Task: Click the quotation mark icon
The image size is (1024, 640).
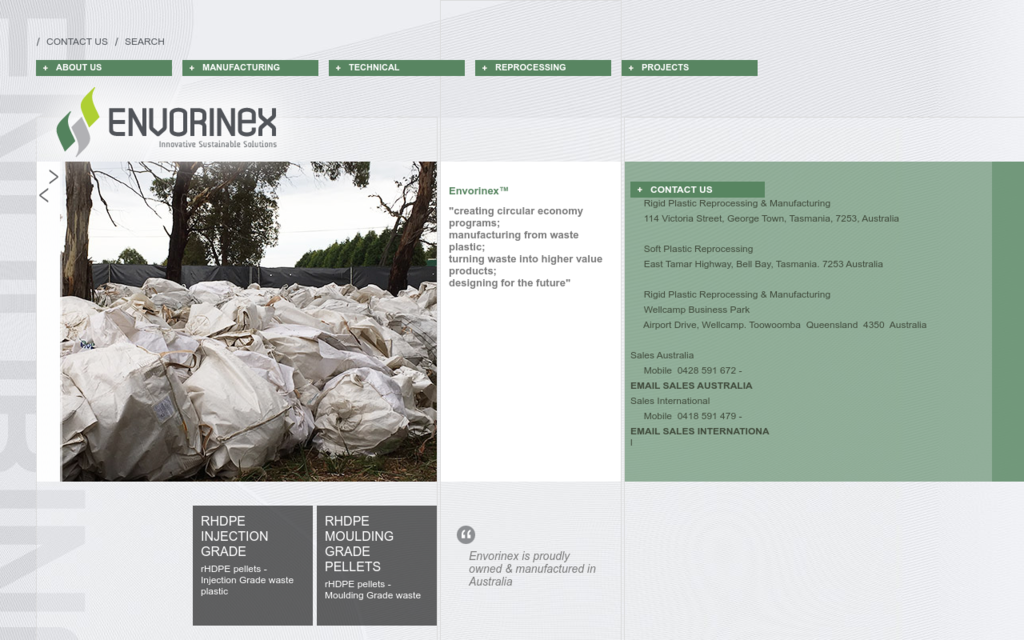Action: pos(466,535)
